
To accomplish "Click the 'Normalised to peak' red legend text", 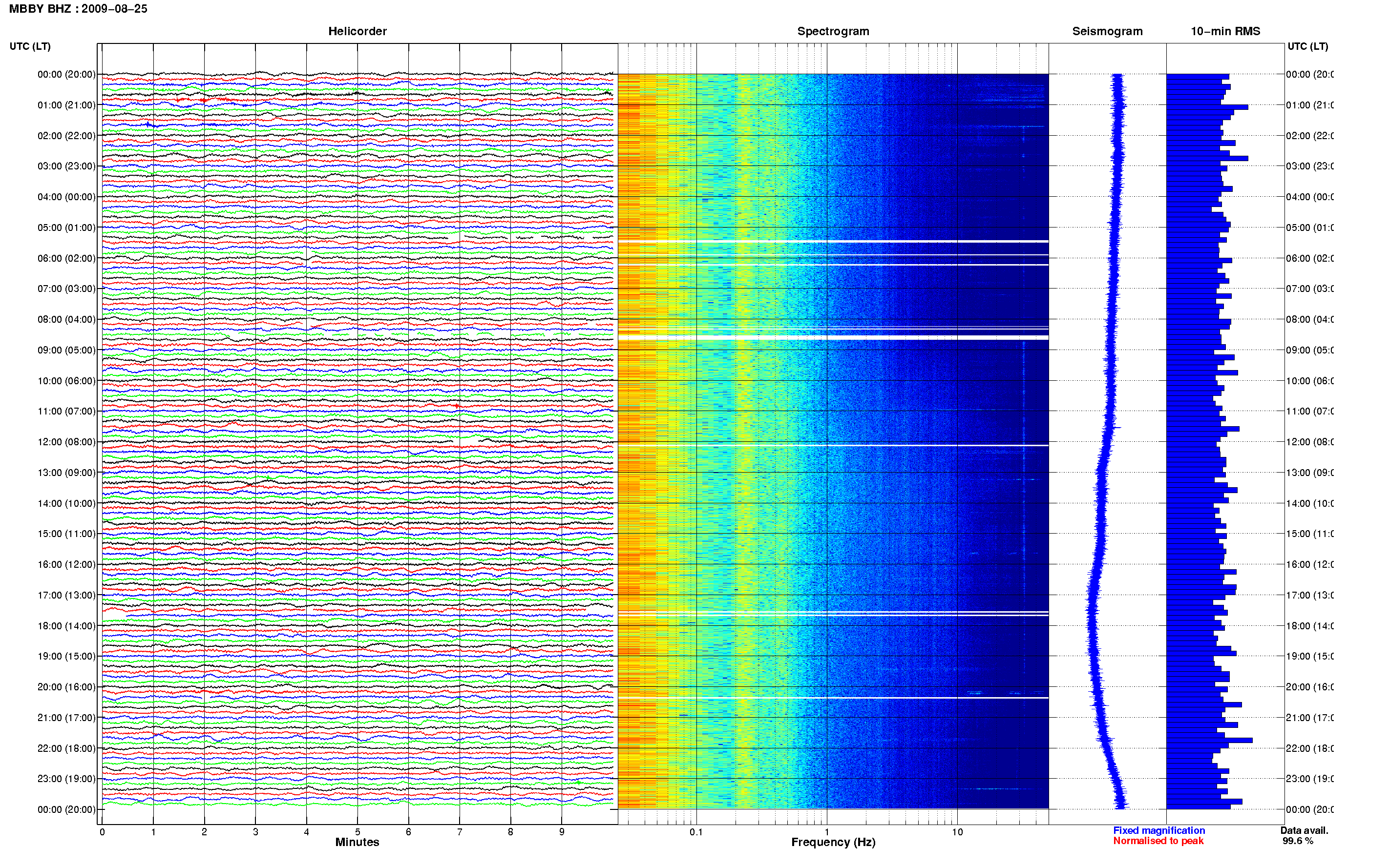I will [1158, 841].
